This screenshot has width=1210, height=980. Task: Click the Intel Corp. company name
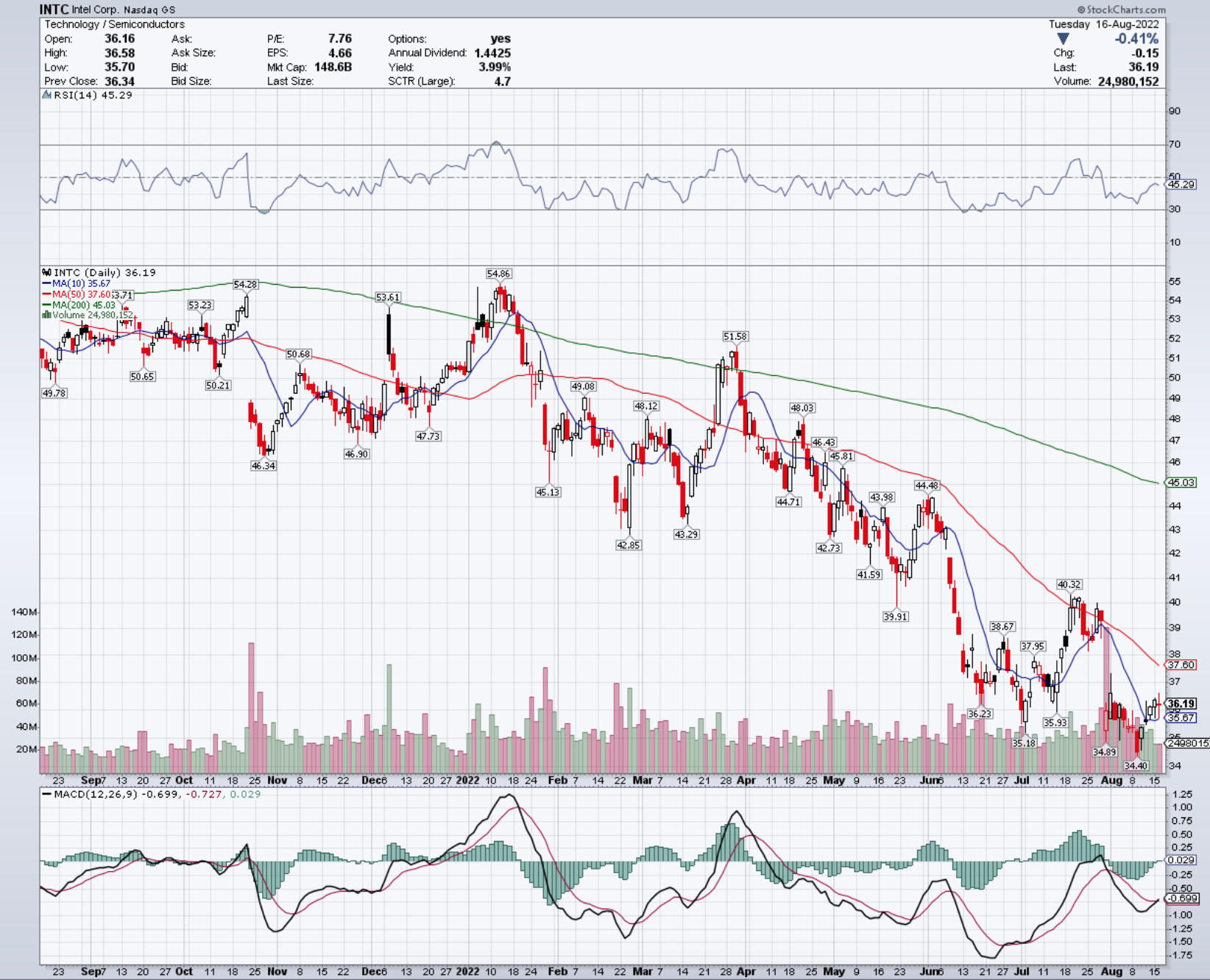coord(95,10)
